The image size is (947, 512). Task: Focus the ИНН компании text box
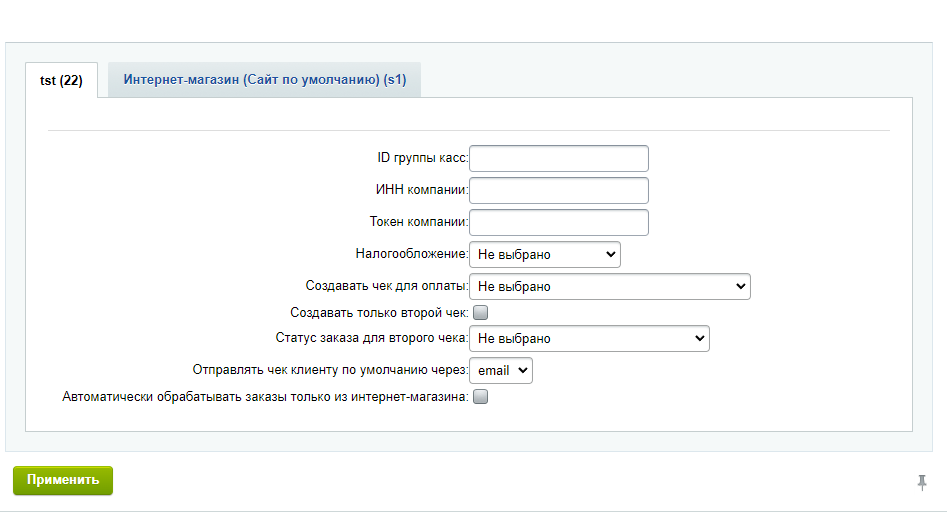[559, 191]
